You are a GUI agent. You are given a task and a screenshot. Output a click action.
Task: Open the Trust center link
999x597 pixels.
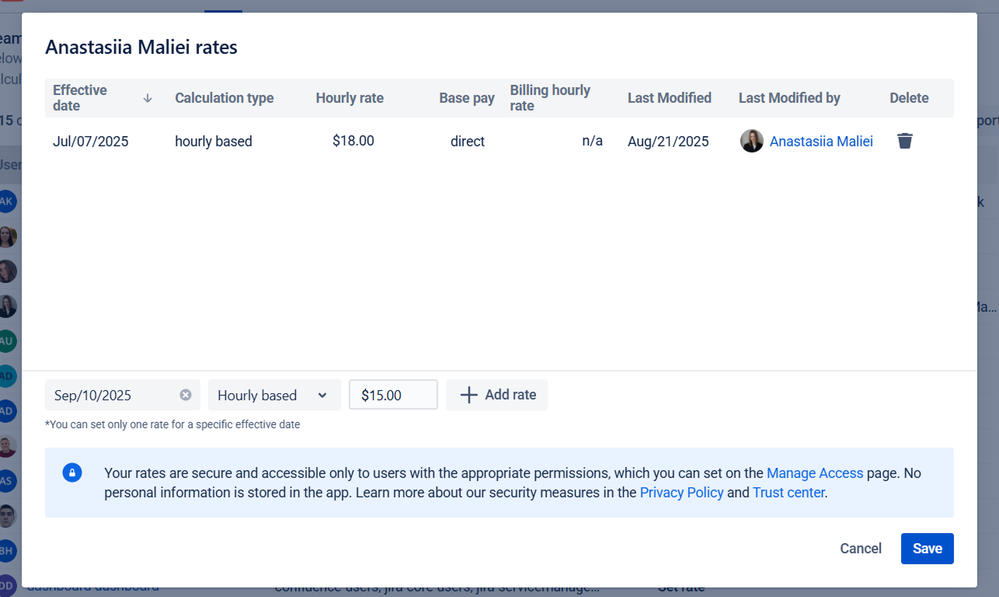(x=789, y=492)
